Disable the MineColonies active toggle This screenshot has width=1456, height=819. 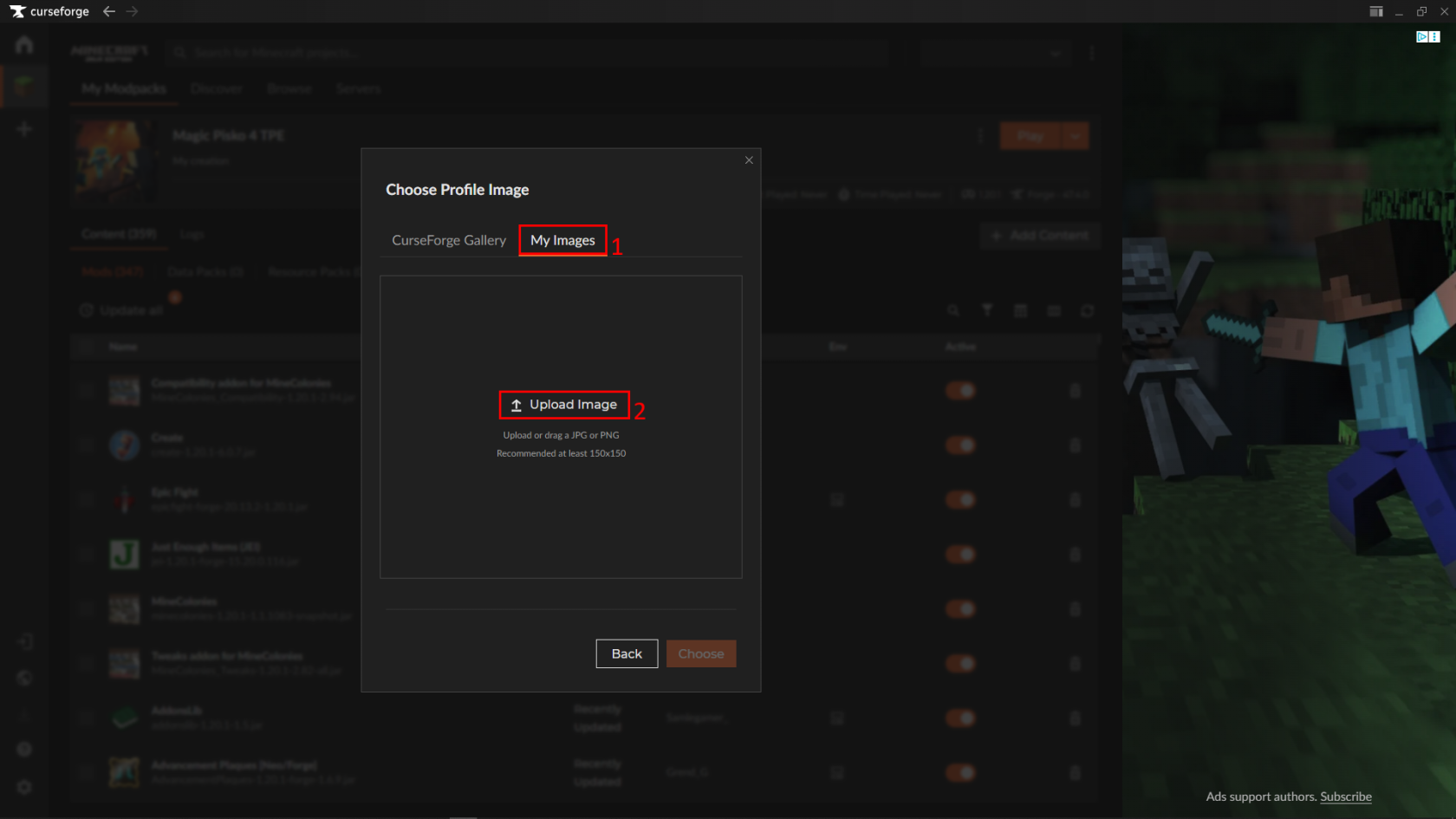pyautogui.click(x=960, y=608)
